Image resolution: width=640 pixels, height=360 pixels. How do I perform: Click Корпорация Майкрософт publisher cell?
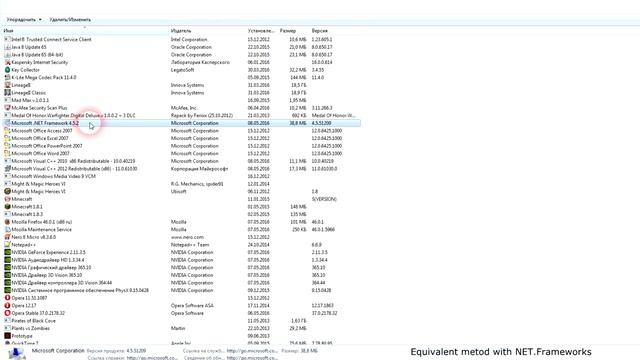coord(199,169)
